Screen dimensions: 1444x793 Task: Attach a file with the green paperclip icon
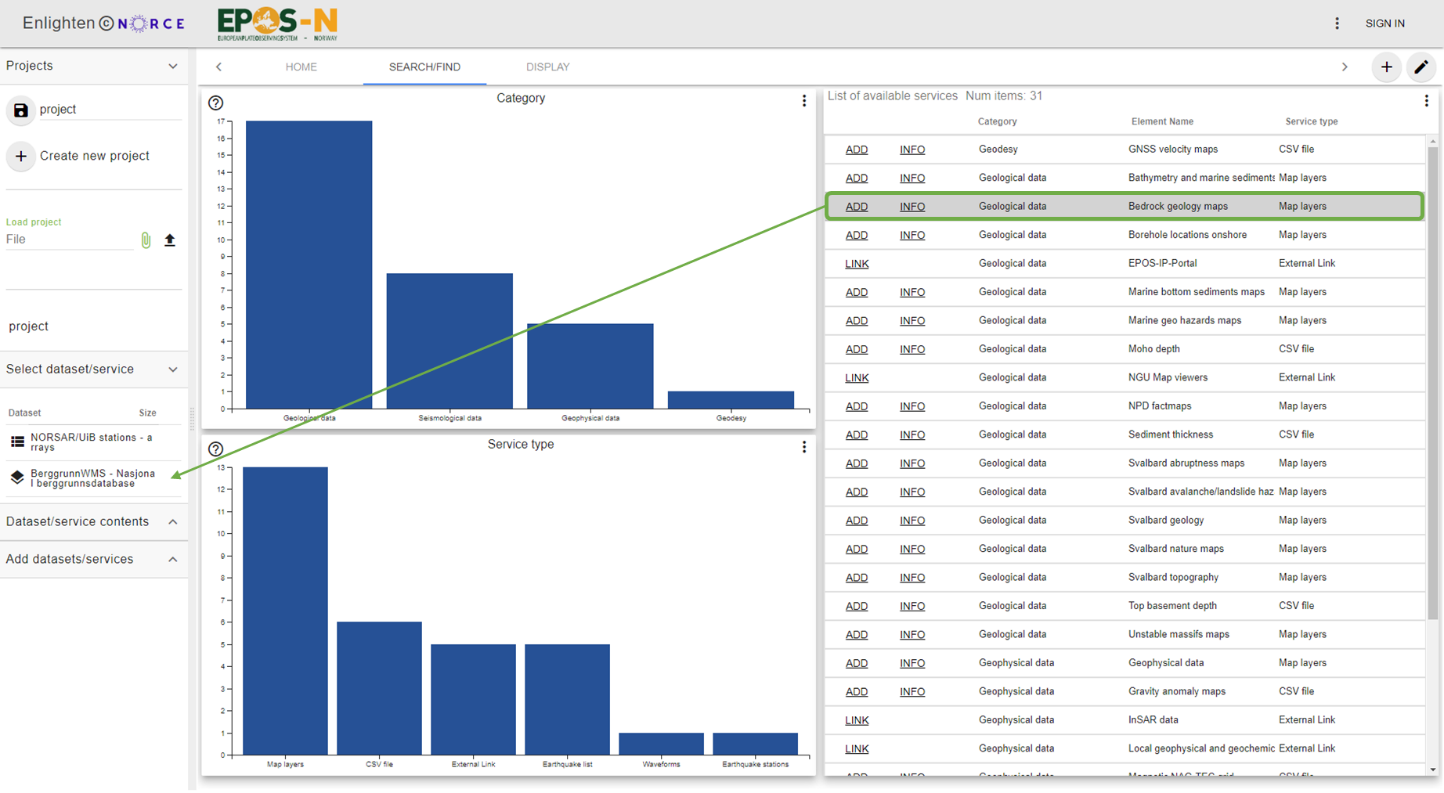click(x=146, y=240)
